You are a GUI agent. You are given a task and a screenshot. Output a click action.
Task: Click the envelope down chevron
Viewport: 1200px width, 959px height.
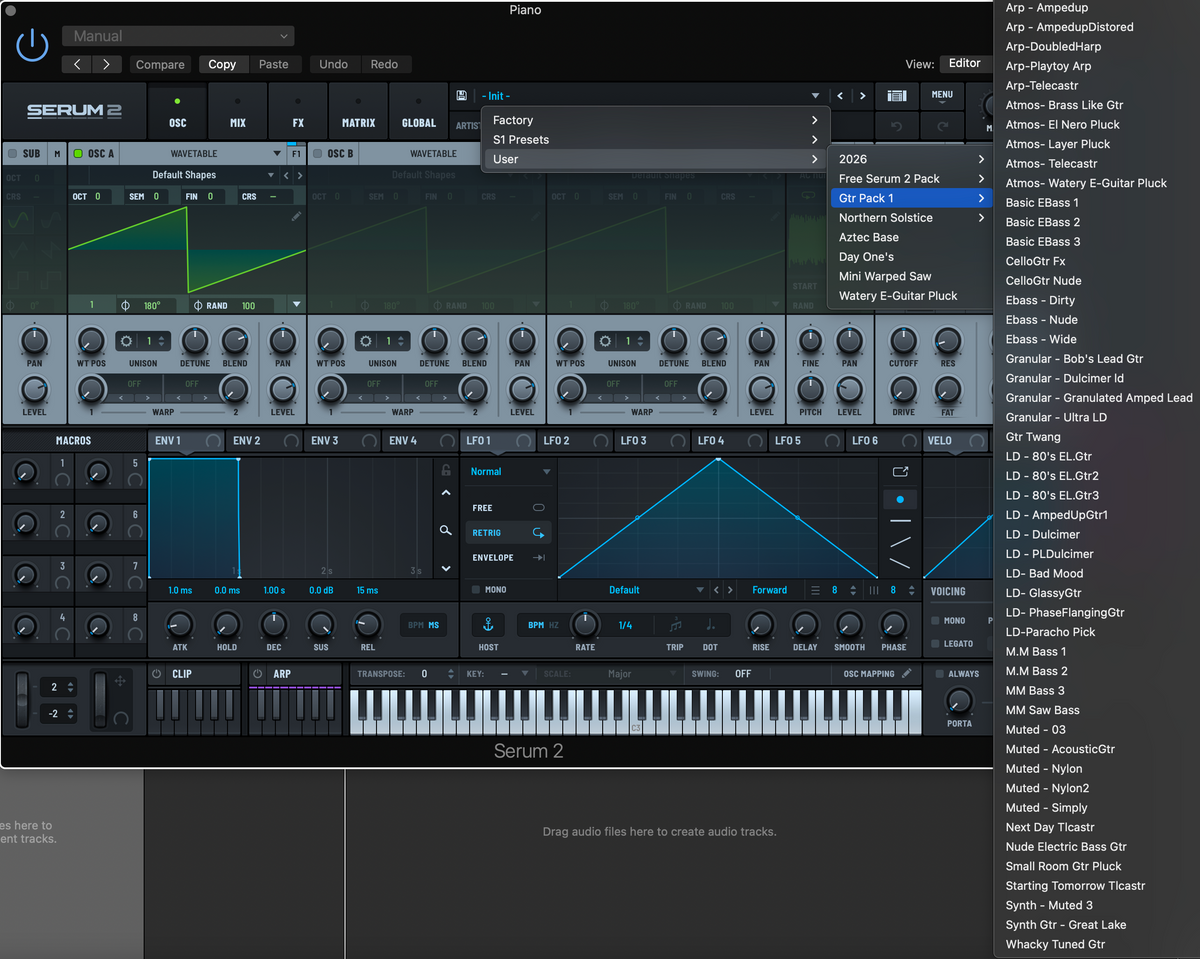pyautogui.click(x=446, y=568)
